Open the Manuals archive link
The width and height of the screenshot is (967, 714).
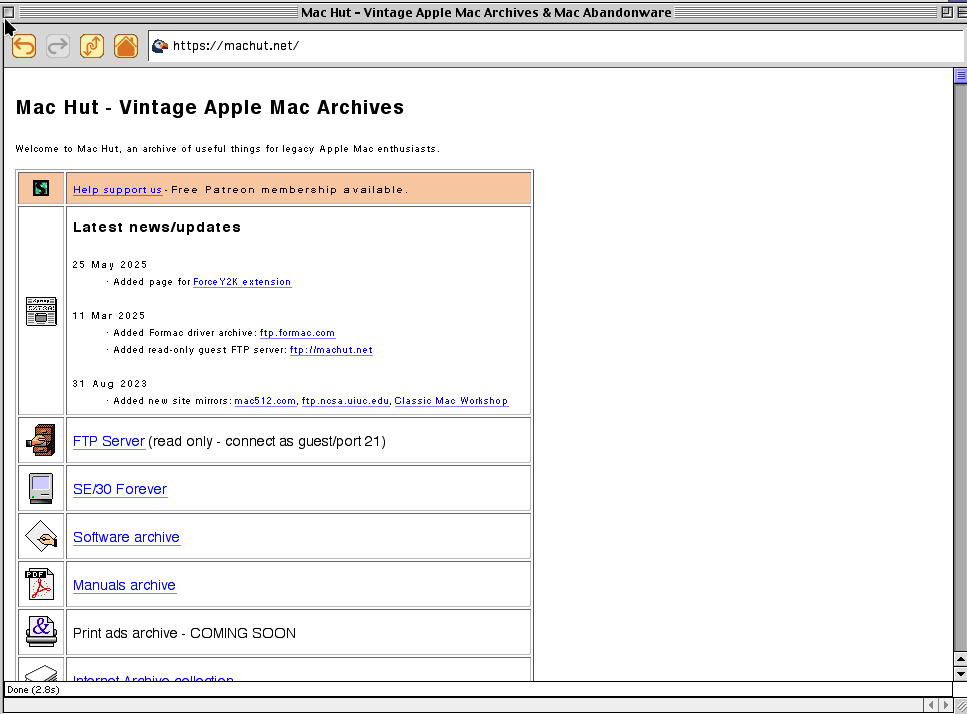124,585
